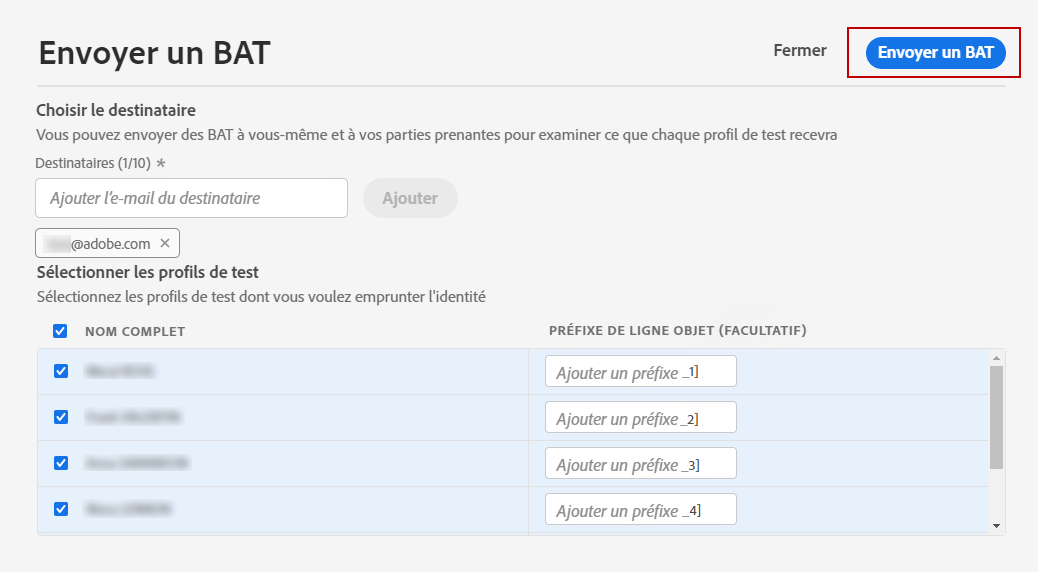Click the PRÉFIXE DE LIGNE OBJET column header
The image size is (1038, 572).
[677, 331]
